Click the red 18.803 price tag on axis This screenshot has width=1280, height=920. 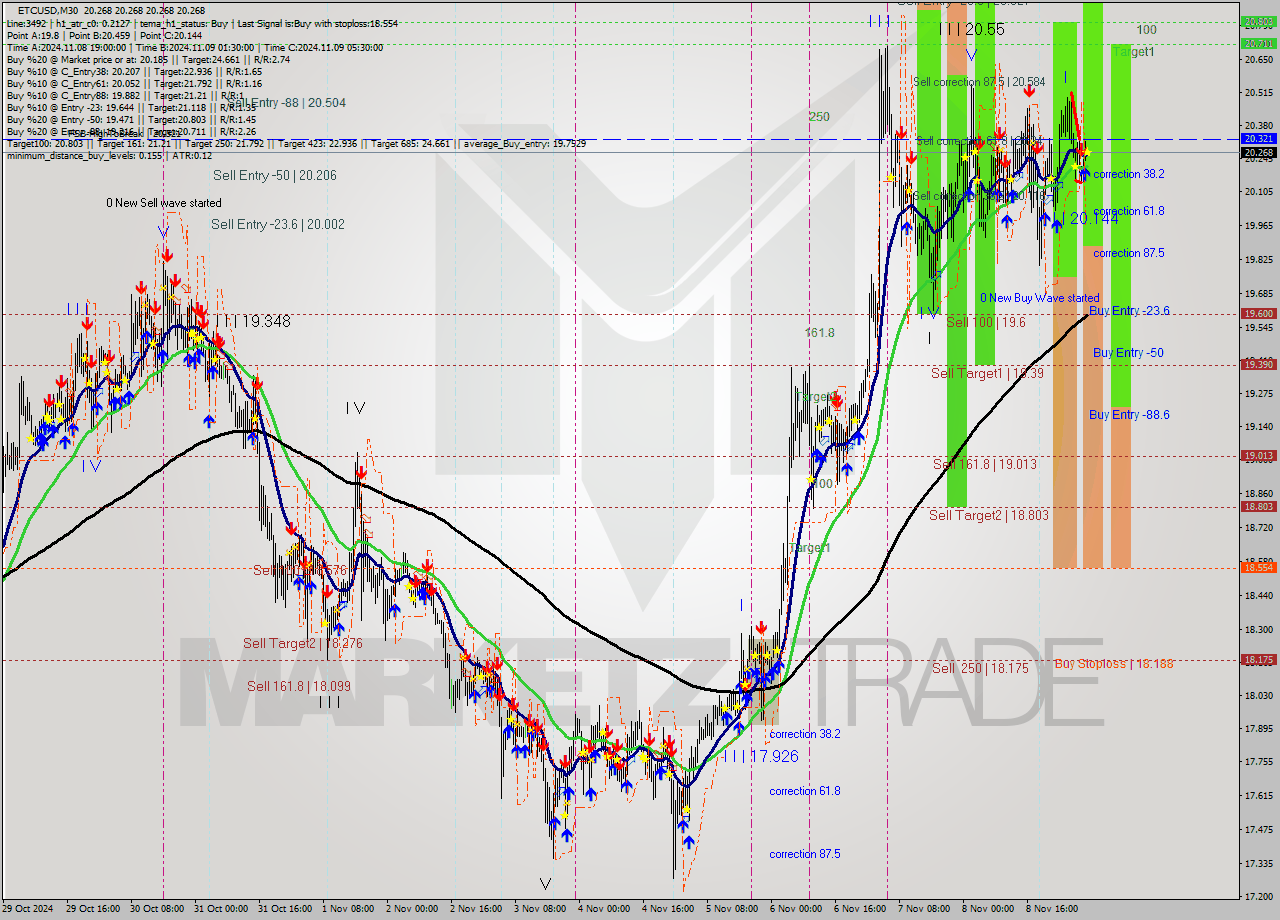[x=1258, y=507]
